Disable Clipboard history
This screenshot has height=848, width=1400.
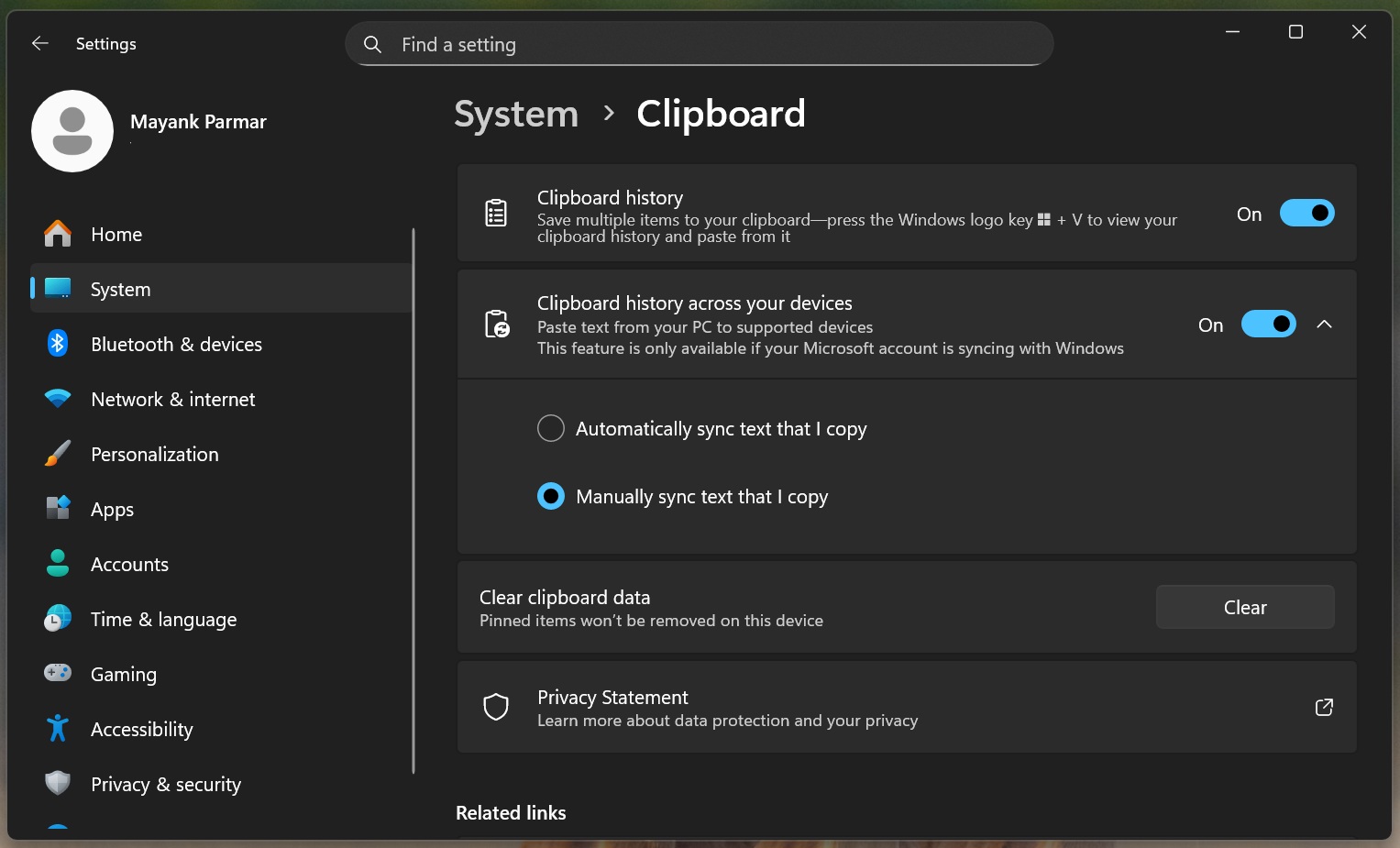click(x=1306, y=213)
